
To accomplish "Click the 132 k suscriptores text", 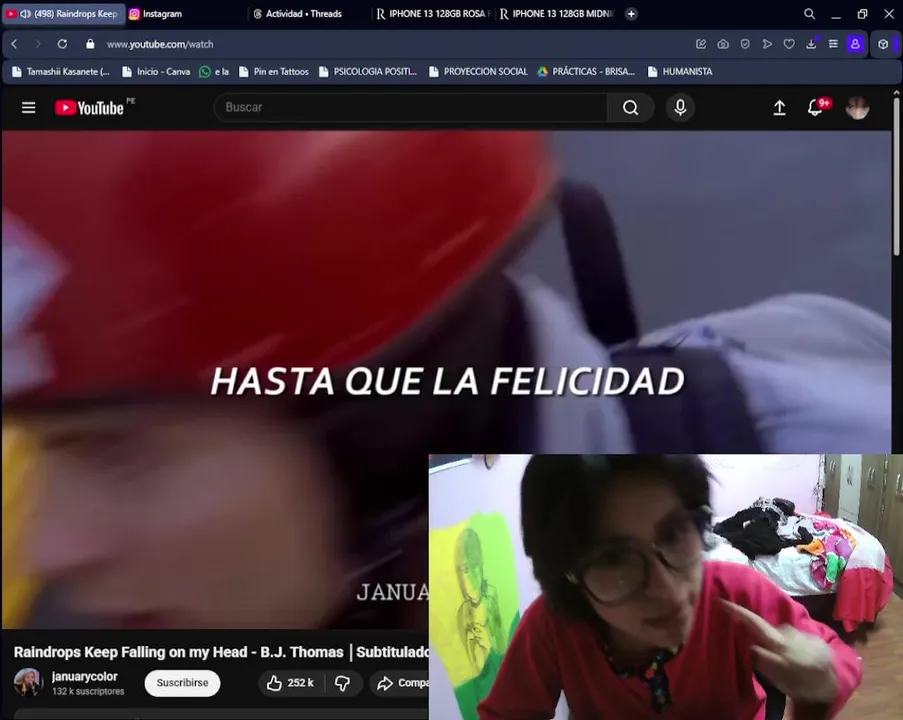I will click(88, 691).
